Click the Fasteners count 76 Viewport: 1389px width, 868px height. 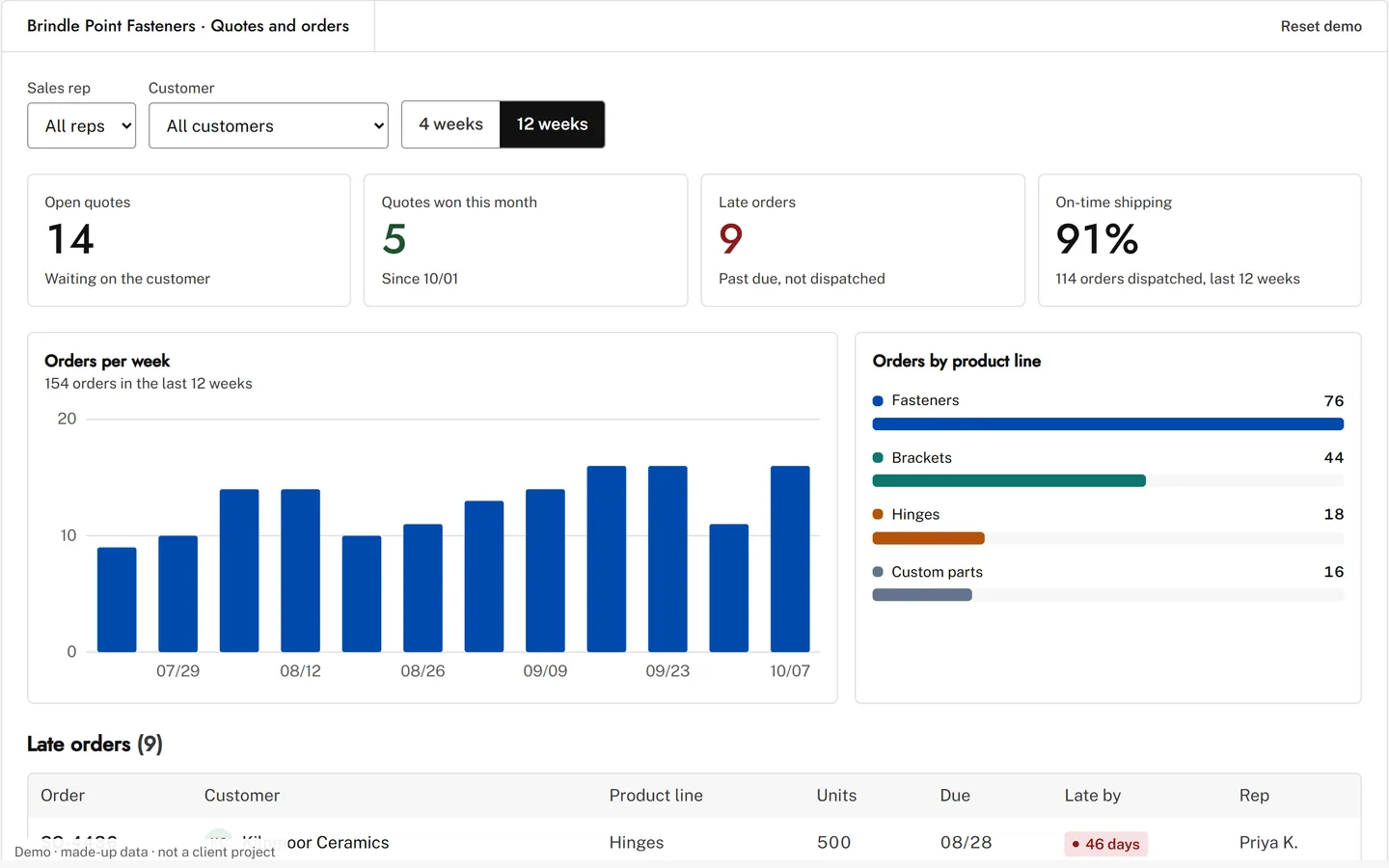(x=1334, y=400)
